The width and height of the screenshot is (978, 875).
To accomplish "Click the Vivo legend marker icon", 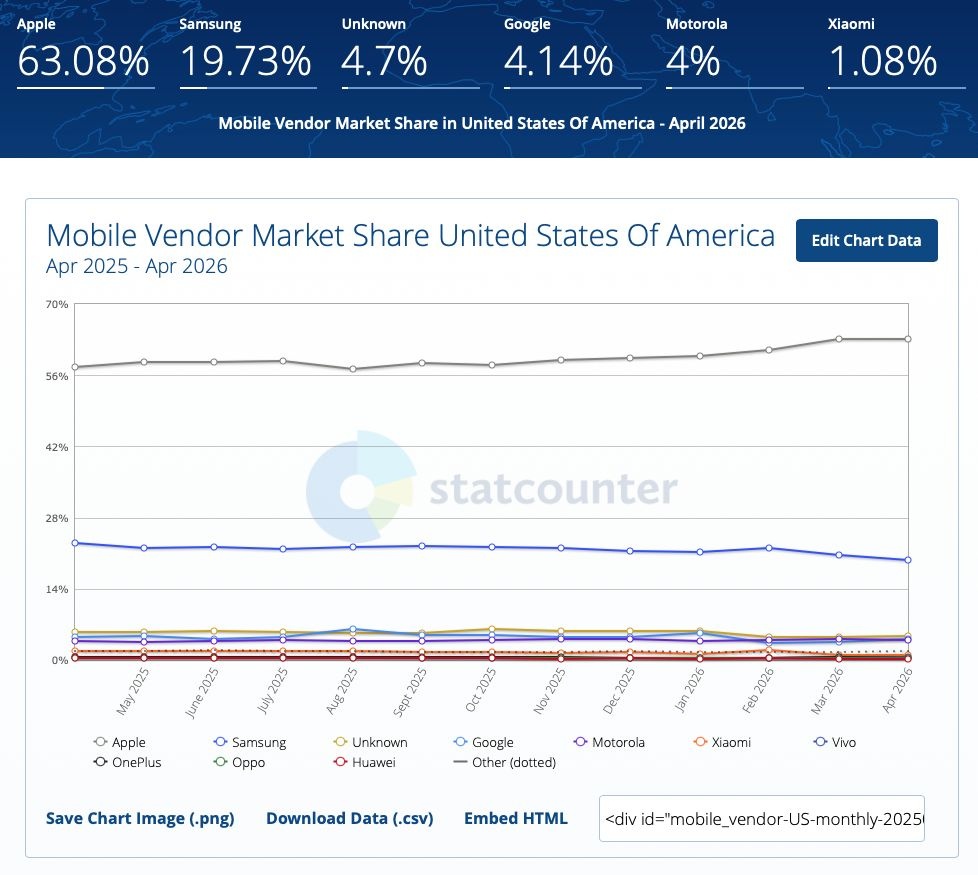I will [x=820, y=742].
